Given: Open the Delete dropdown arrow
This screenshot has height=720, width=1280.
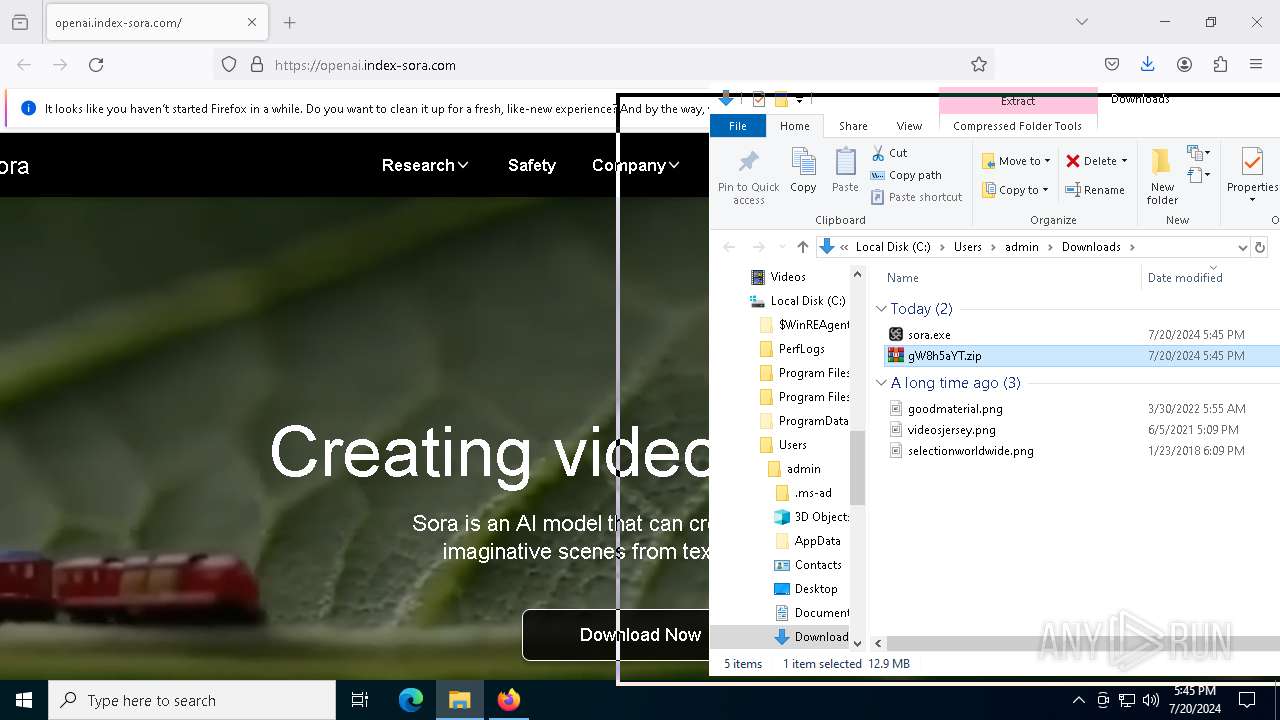Looking at the screenshot, I should click(x=1124, y=161).
